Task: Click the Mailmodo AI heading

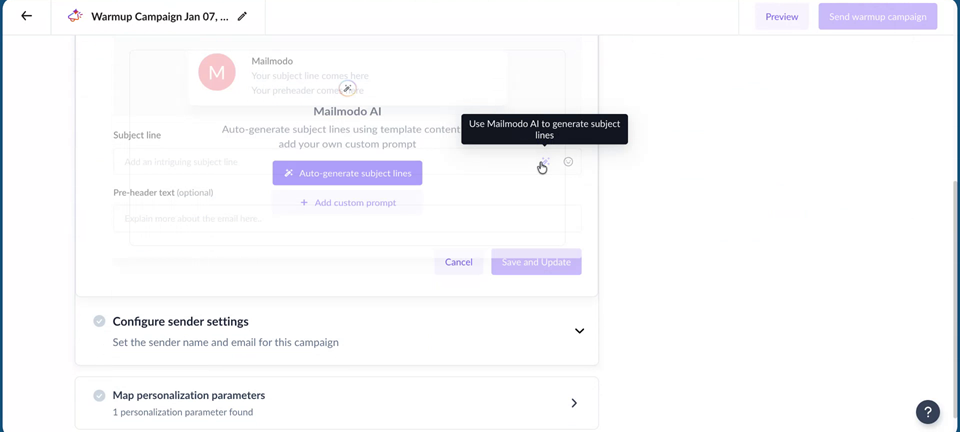Action: click(x=347, y=111)
